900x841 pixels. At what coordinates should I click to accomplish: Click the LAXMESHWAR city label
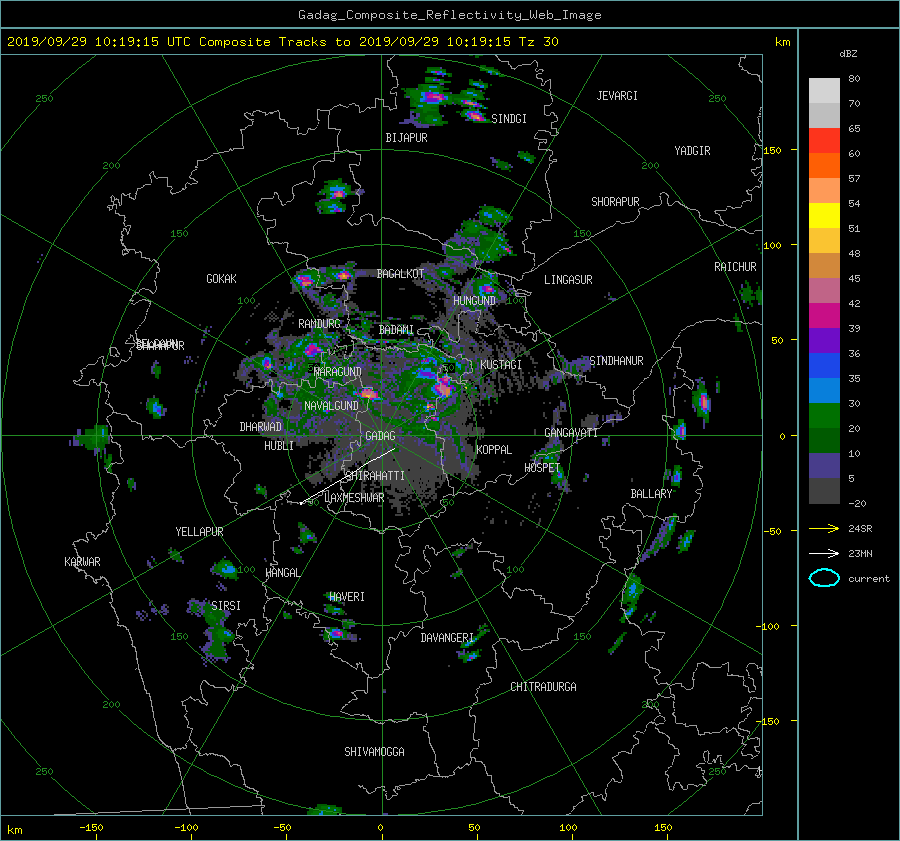(x=354, y=498)
